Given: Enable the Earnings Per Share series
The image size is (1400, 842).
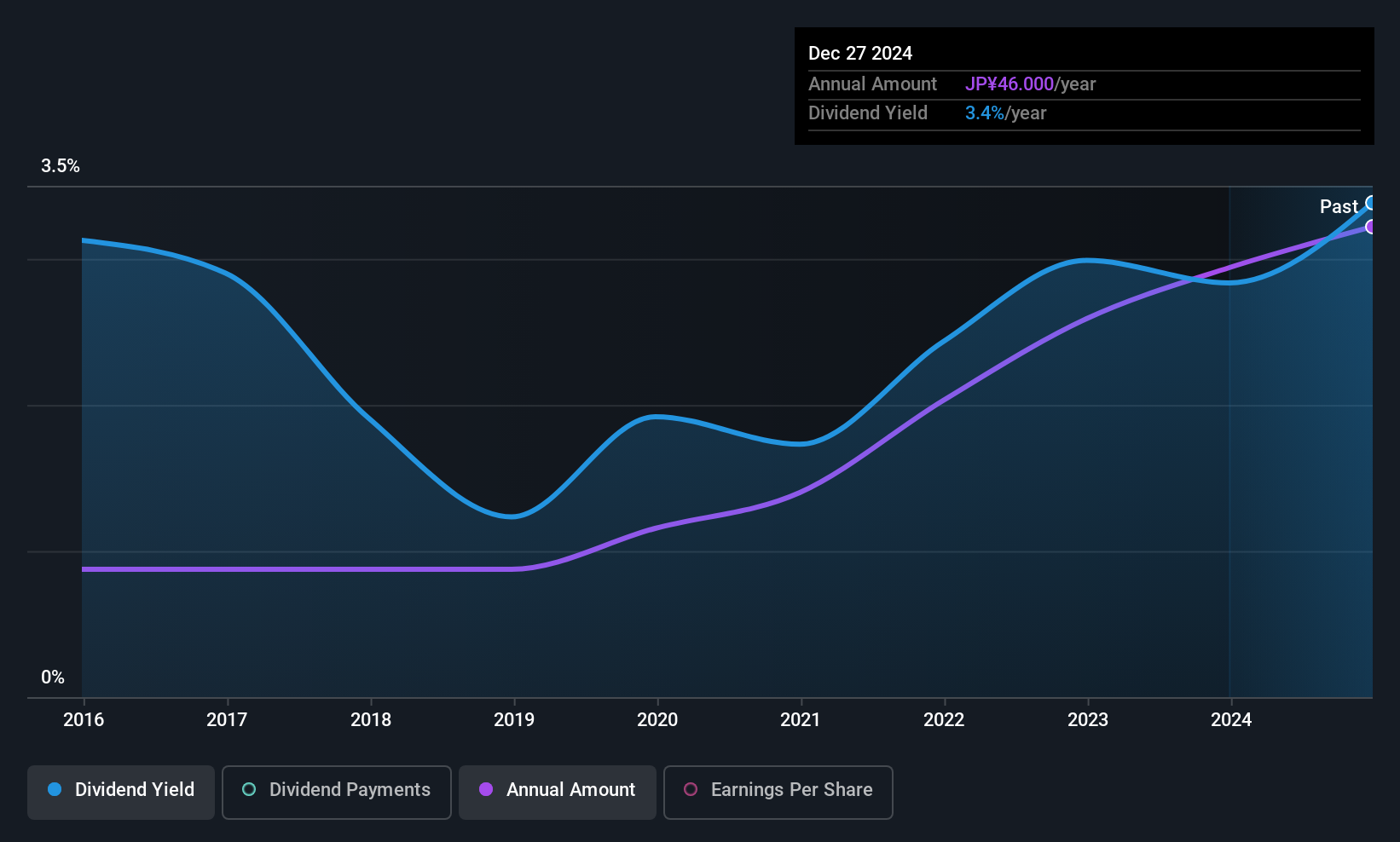Looking at the screenshot, I should [x=778, y=792].
